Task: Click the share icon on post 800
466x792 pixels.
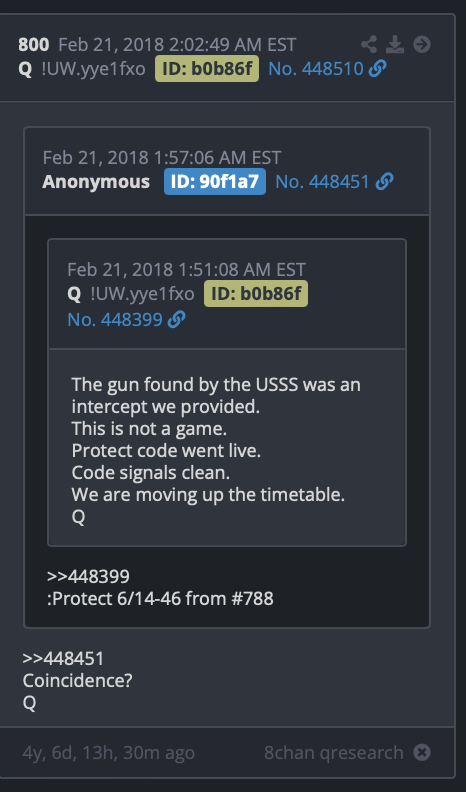Action: click(x=369, y=44)
